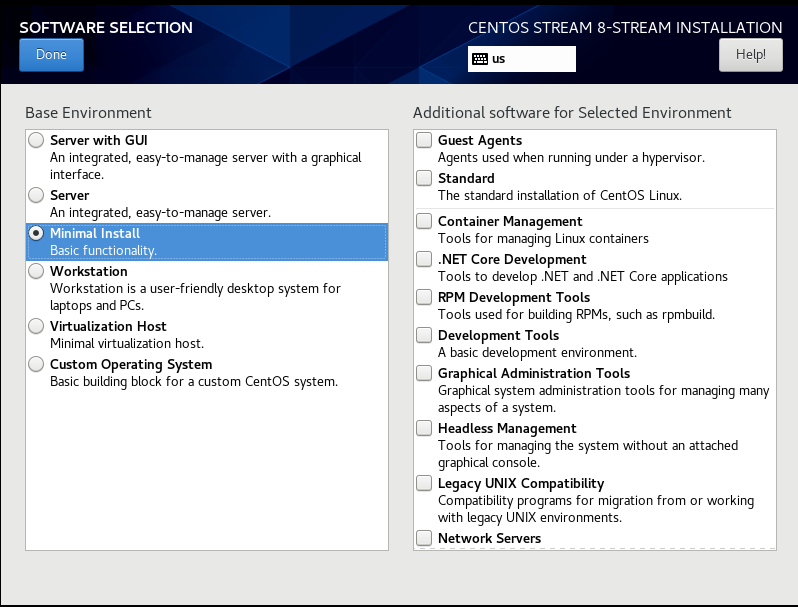Select the Server radio button
Screen dimensions: 798x607
[36, 195]
